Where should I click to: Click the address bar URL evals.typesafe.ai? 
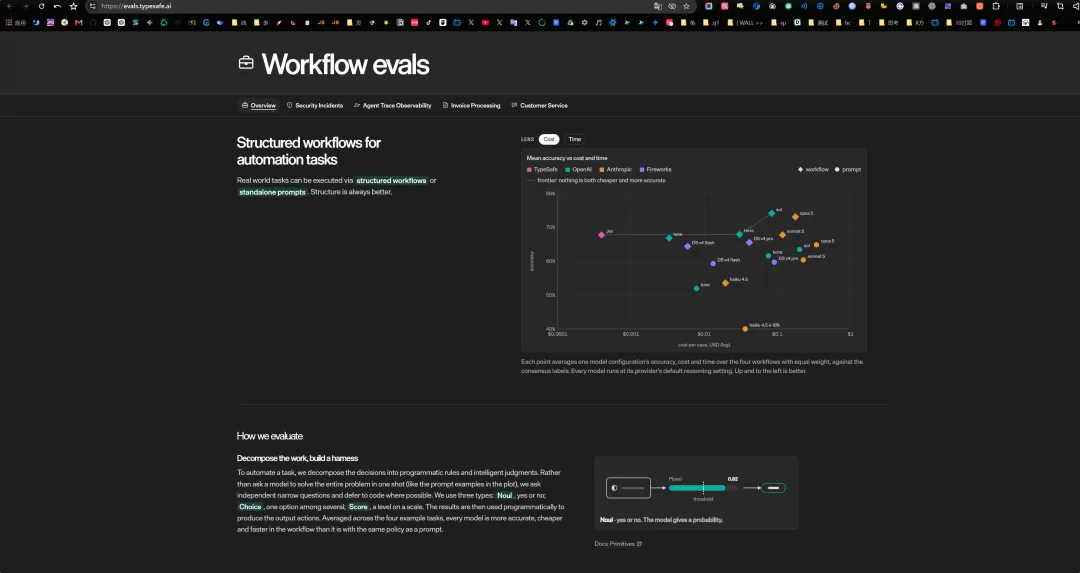tap(136, 6)
